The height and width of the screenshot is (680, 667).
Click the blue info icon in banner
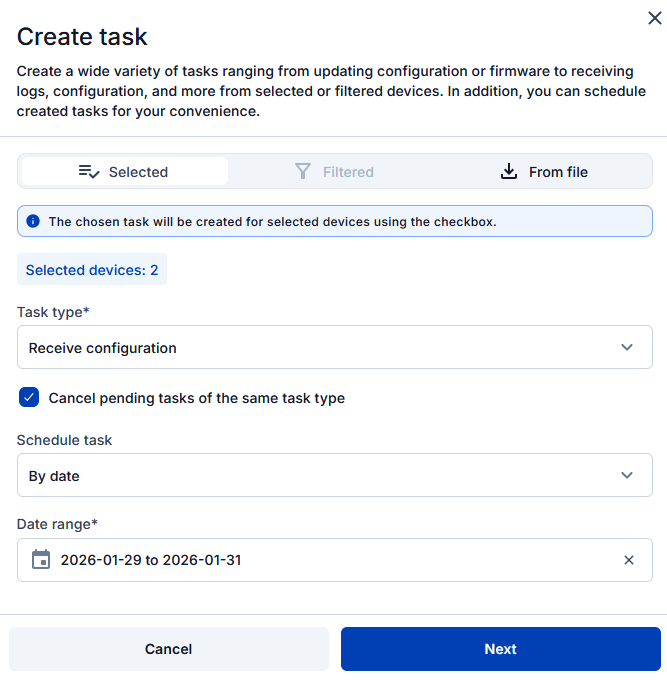click(33, 221)
